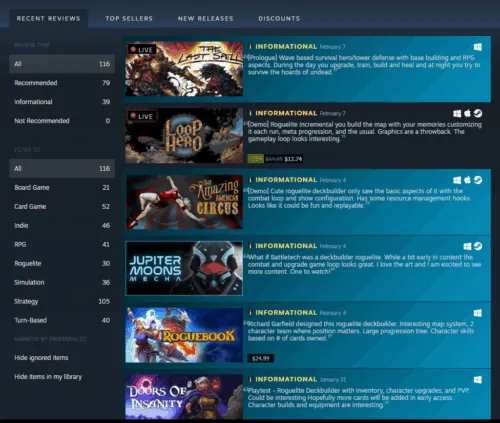500x423 pixels.
Task: Switch to the Top Sellers tab
Action: [x=129, y=18]
